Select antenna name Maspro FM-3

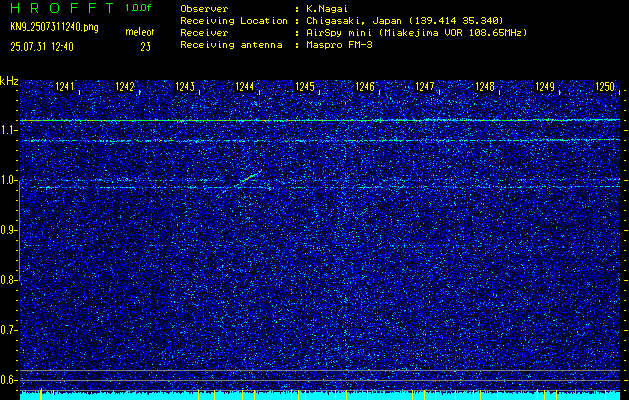coord(339,45)
